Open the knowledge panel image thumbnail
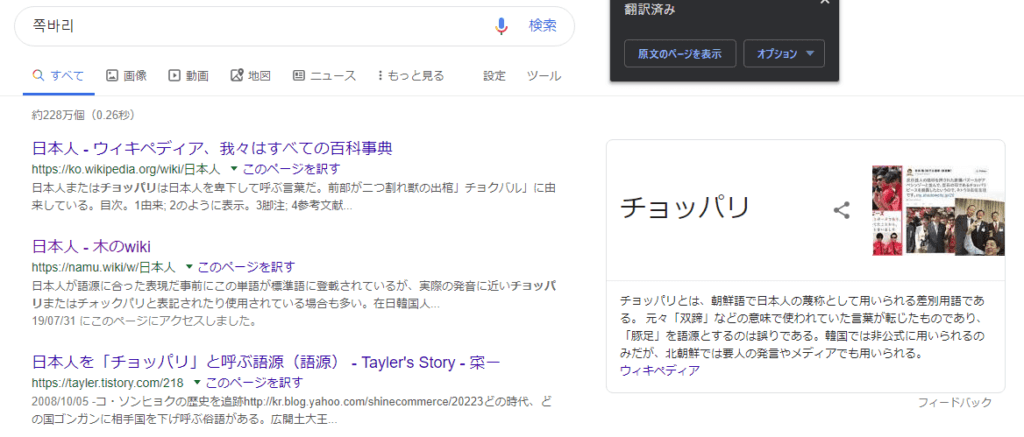This screenshot has width=1024, height=437. tap(938, 211)
